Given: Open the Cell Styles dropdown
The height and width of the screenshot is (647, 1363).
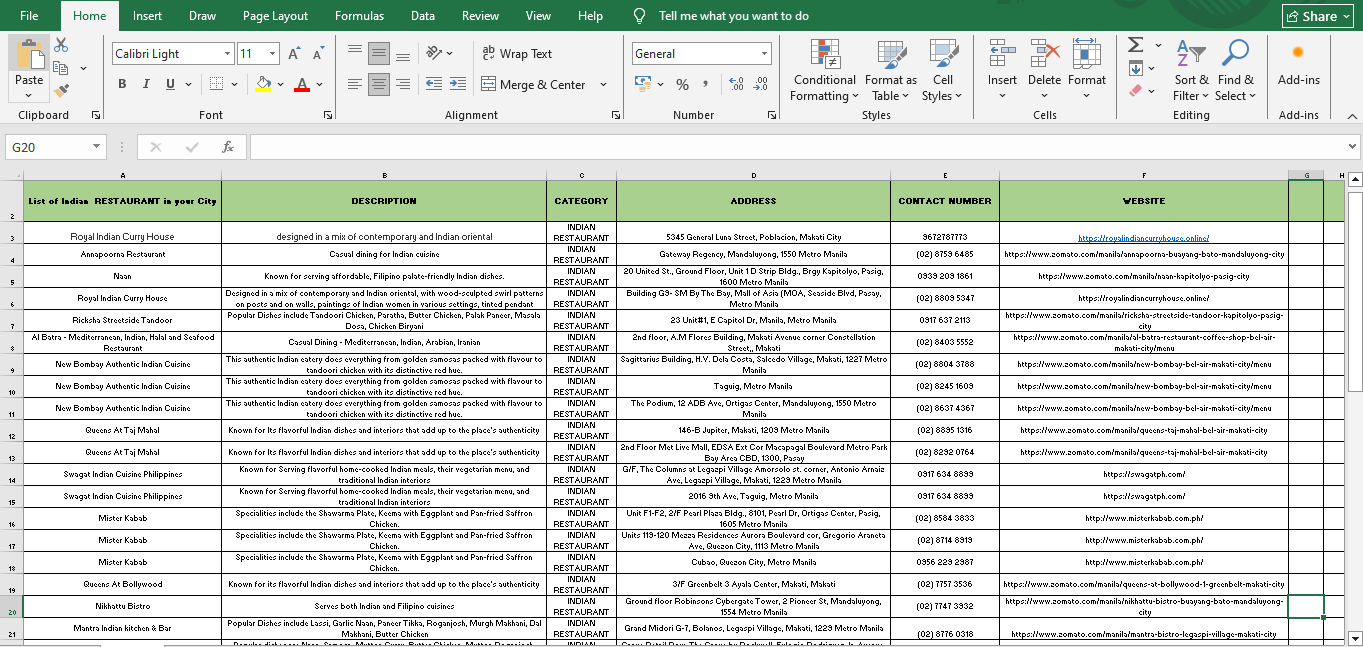Looking at the screenshot, I should point(943,70).
